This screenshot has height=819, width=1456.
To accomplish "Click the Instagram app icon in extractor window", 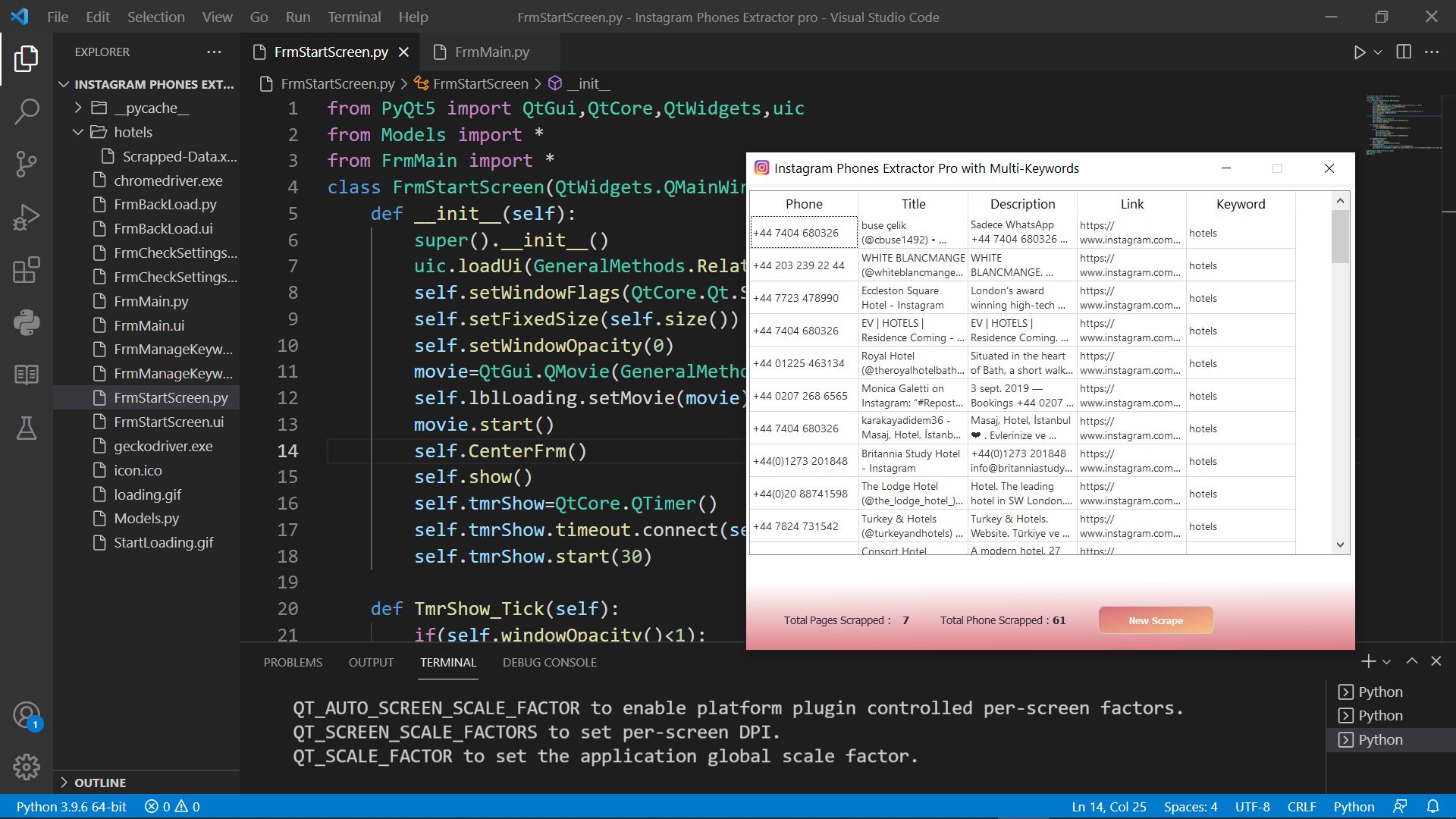I will [x=761, y=168].
